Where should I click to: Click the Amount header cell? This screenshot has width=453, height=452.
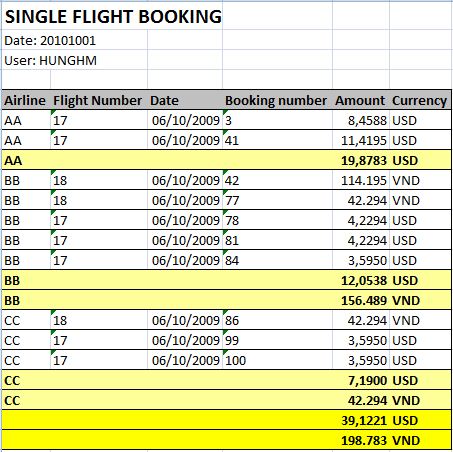(x=361, y=100)
